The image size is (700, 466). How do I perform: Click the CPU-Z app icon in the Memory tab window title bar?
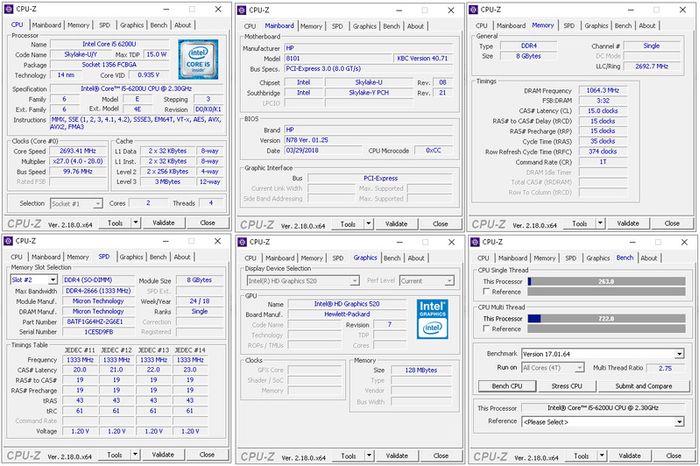click(x=473, y=9)
